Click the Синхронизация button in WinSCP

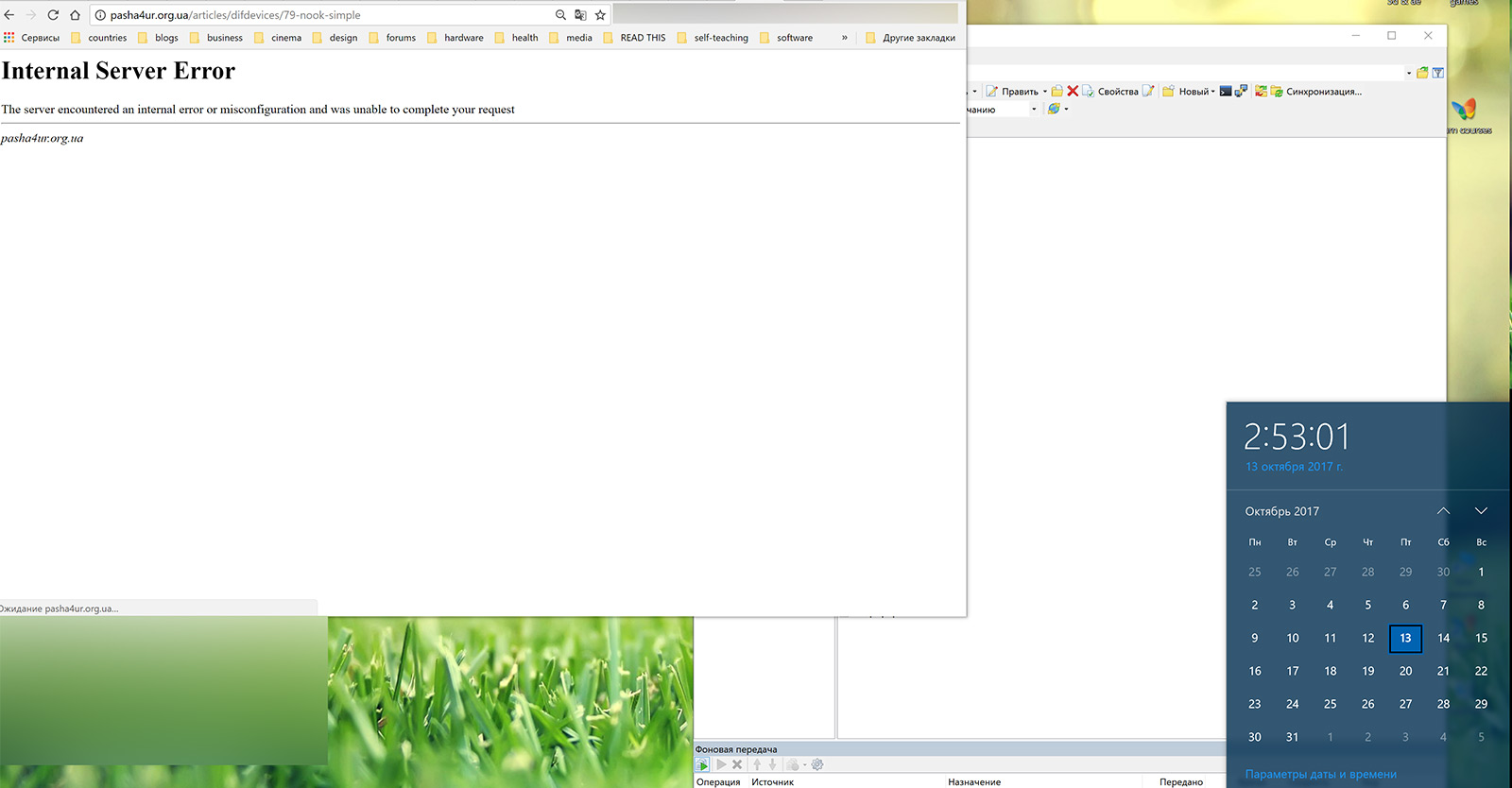tap(1316, 92)
